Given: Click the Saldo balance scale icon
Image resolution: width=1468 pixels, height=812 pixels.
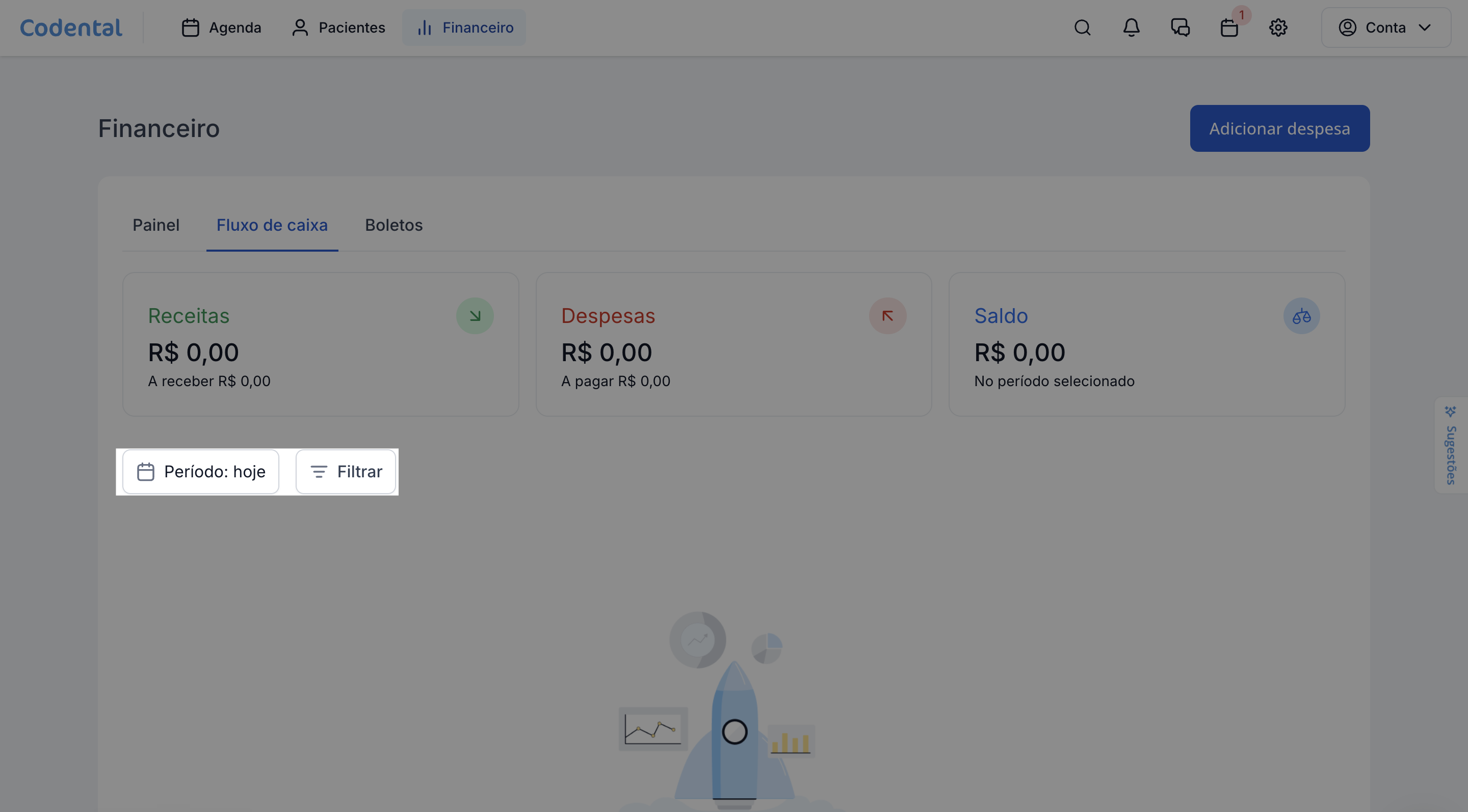Looking at the screenshot, I should [x=1302, y=316].
